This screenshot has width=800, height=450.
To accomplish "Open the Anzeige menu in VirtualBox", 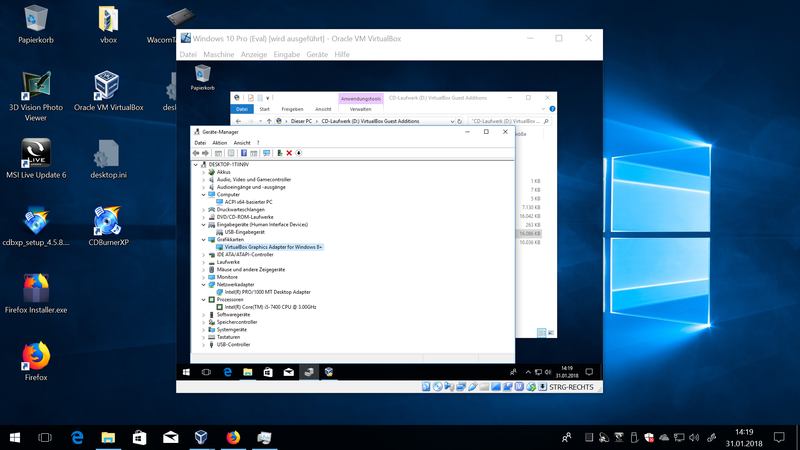I will (x=254, y=54).
